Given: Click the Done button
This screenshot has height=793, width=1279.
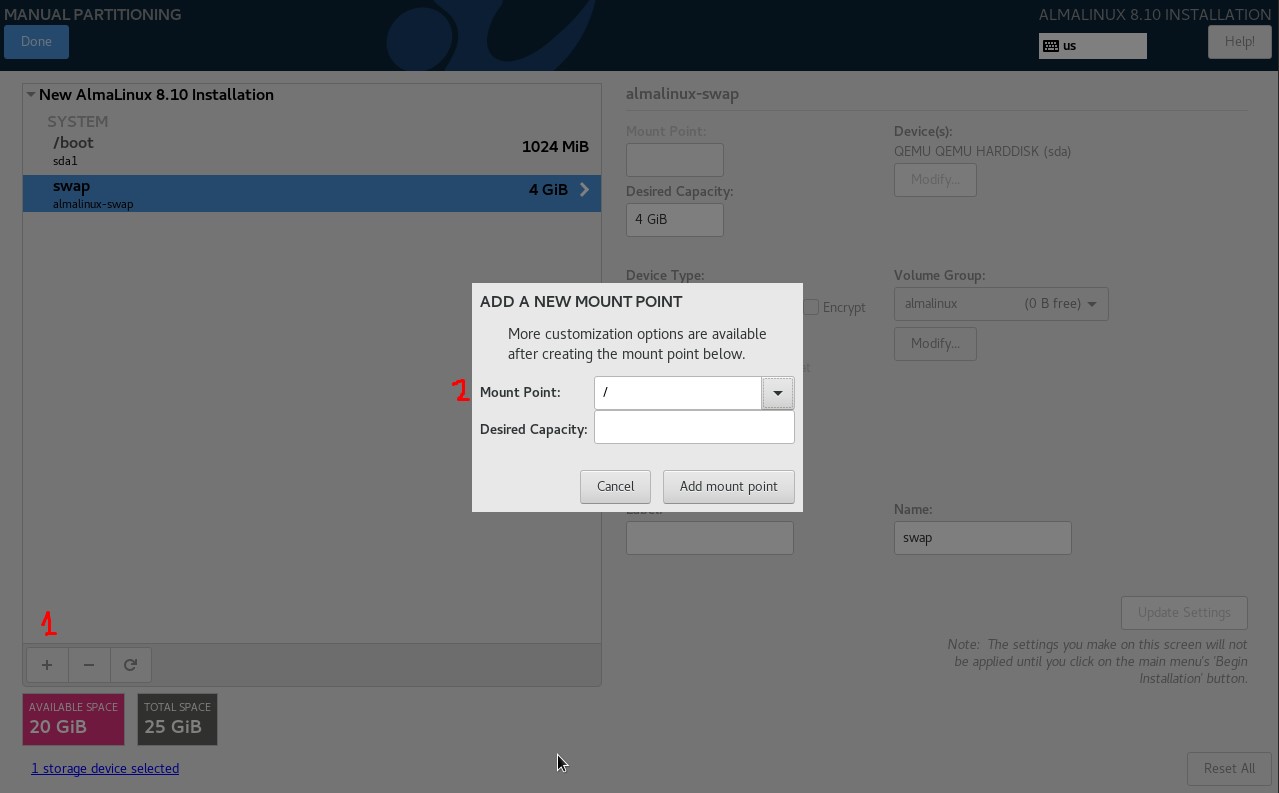Looking at the screenshot, I should (x=36, y=42).
